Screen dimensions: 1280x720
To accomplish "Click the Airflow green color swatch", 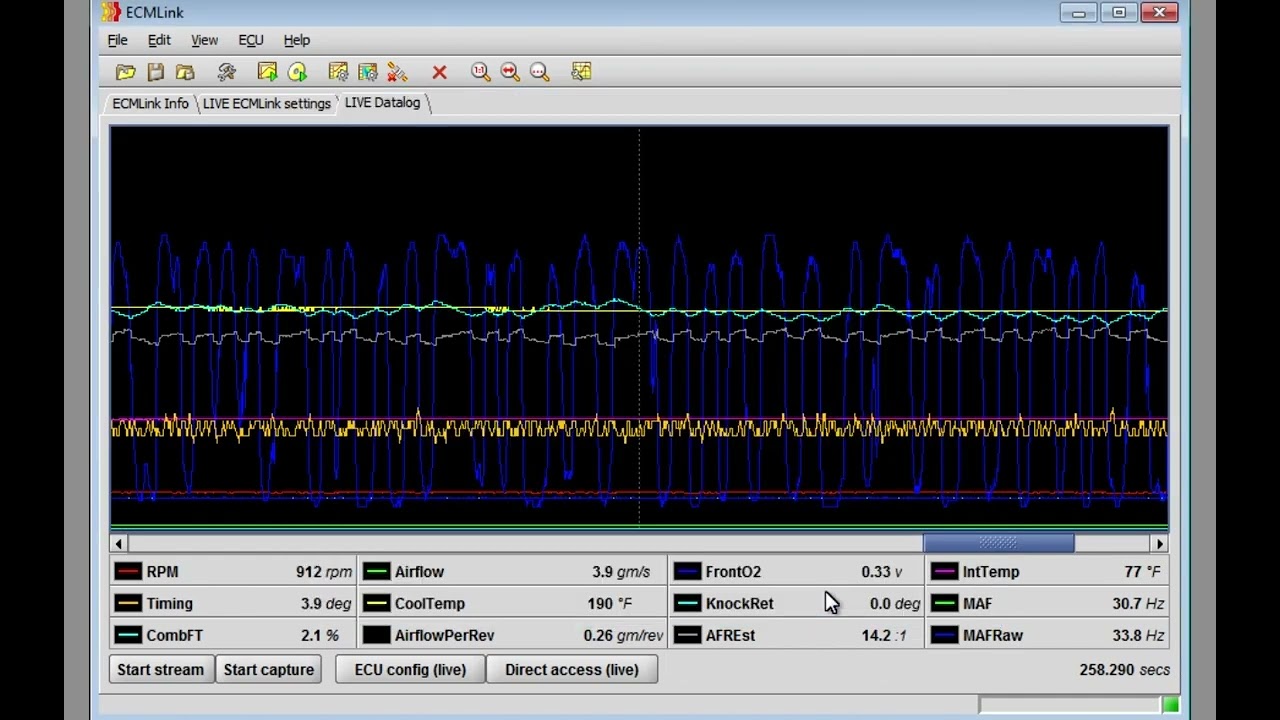I will click(376, 572).
